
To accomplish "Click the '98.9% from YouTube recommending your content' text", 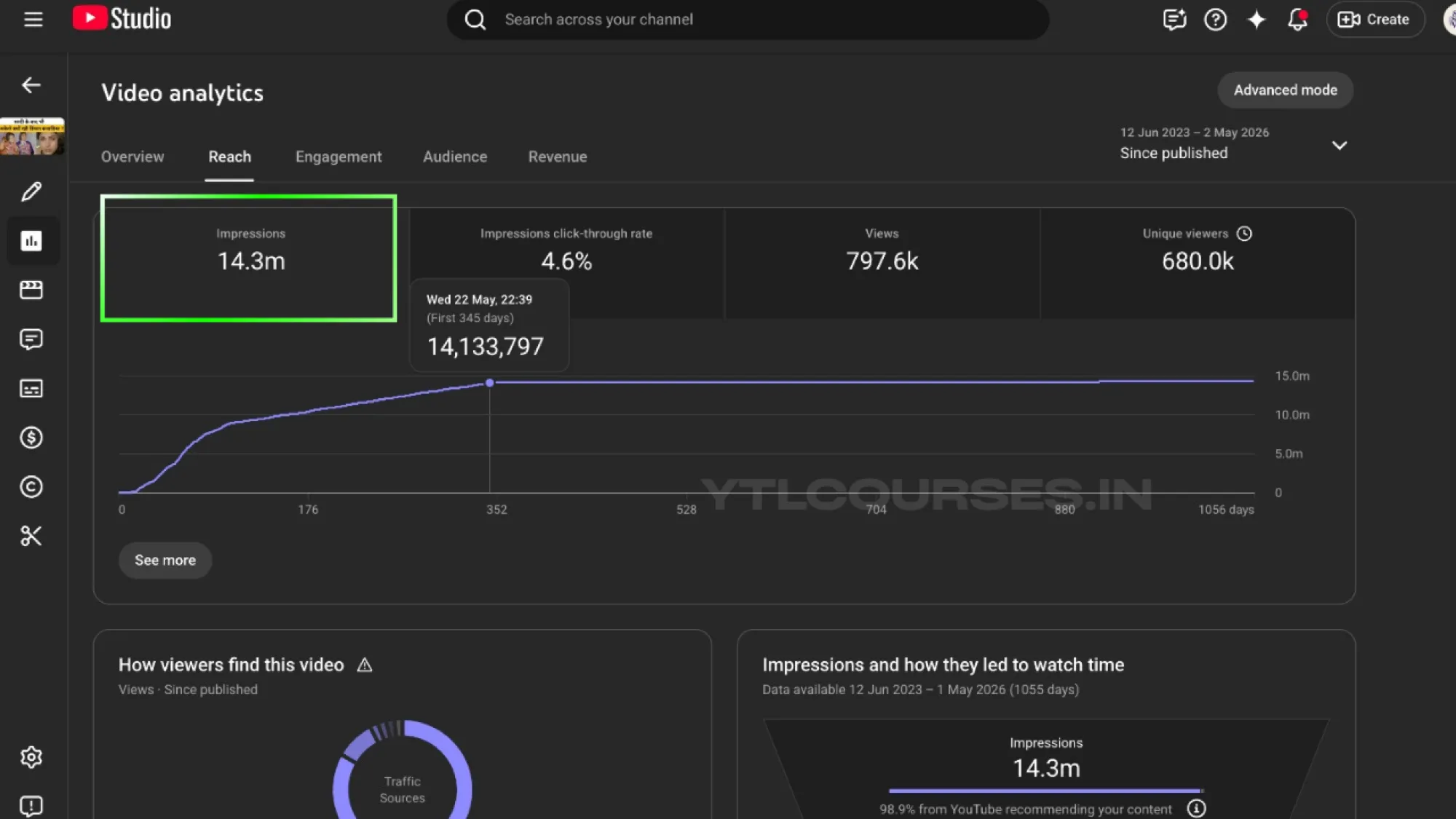I will [x=1026, y=809].
